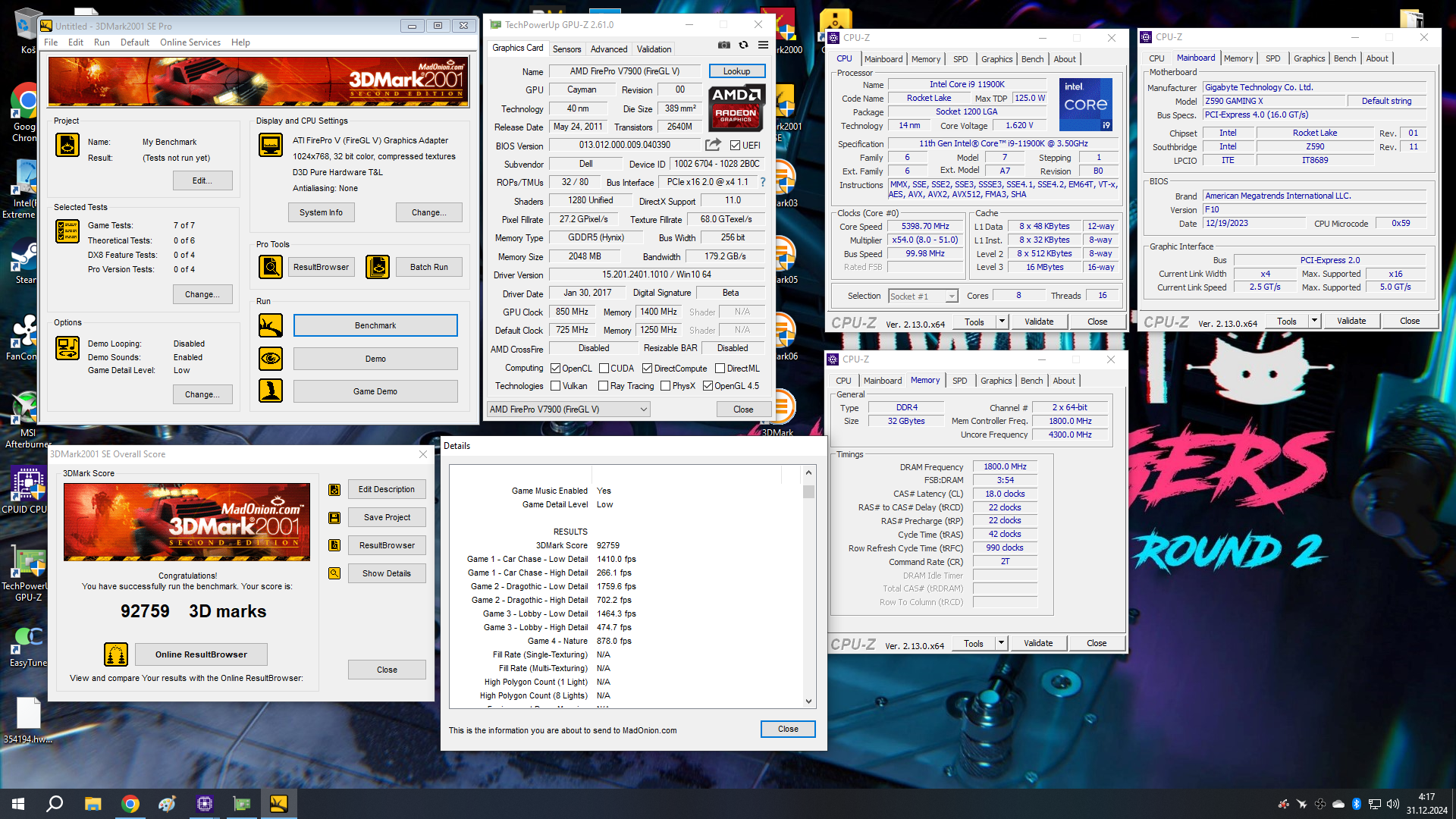
Task: Toggle Vulkan checkbox
Action: tap(555, 386)
